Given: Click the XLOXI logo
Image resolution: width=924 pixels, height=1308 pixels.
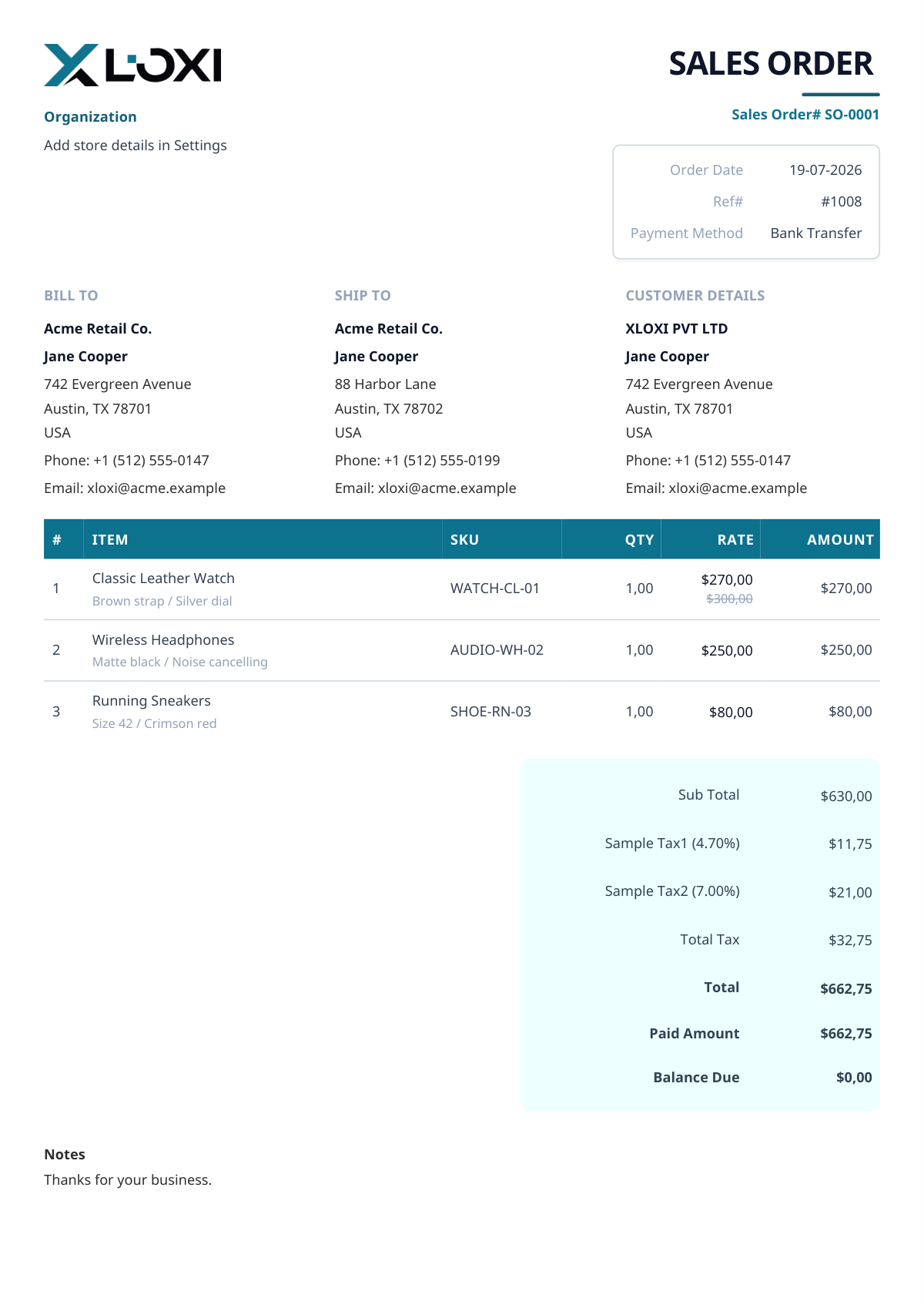Looking at the screenshot, I should pos(132,65).
